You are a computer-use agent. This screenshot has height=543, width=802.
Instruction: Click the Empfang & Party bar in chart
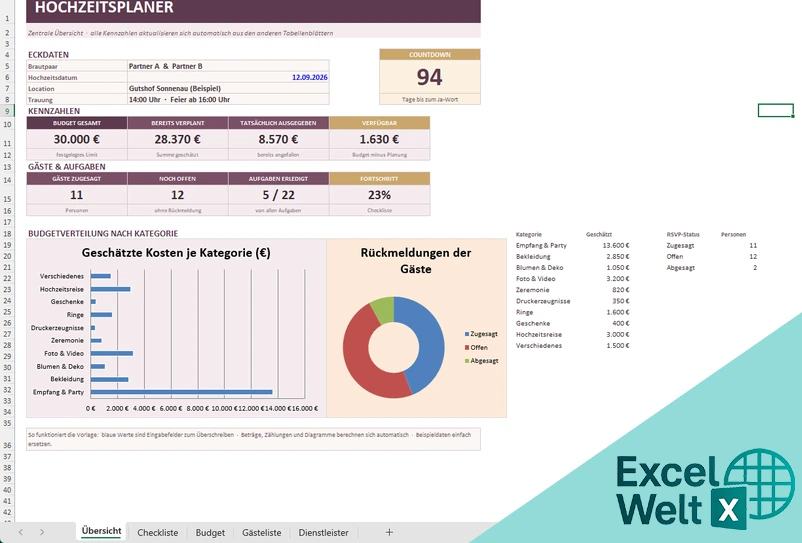click(x=182, y=392)
